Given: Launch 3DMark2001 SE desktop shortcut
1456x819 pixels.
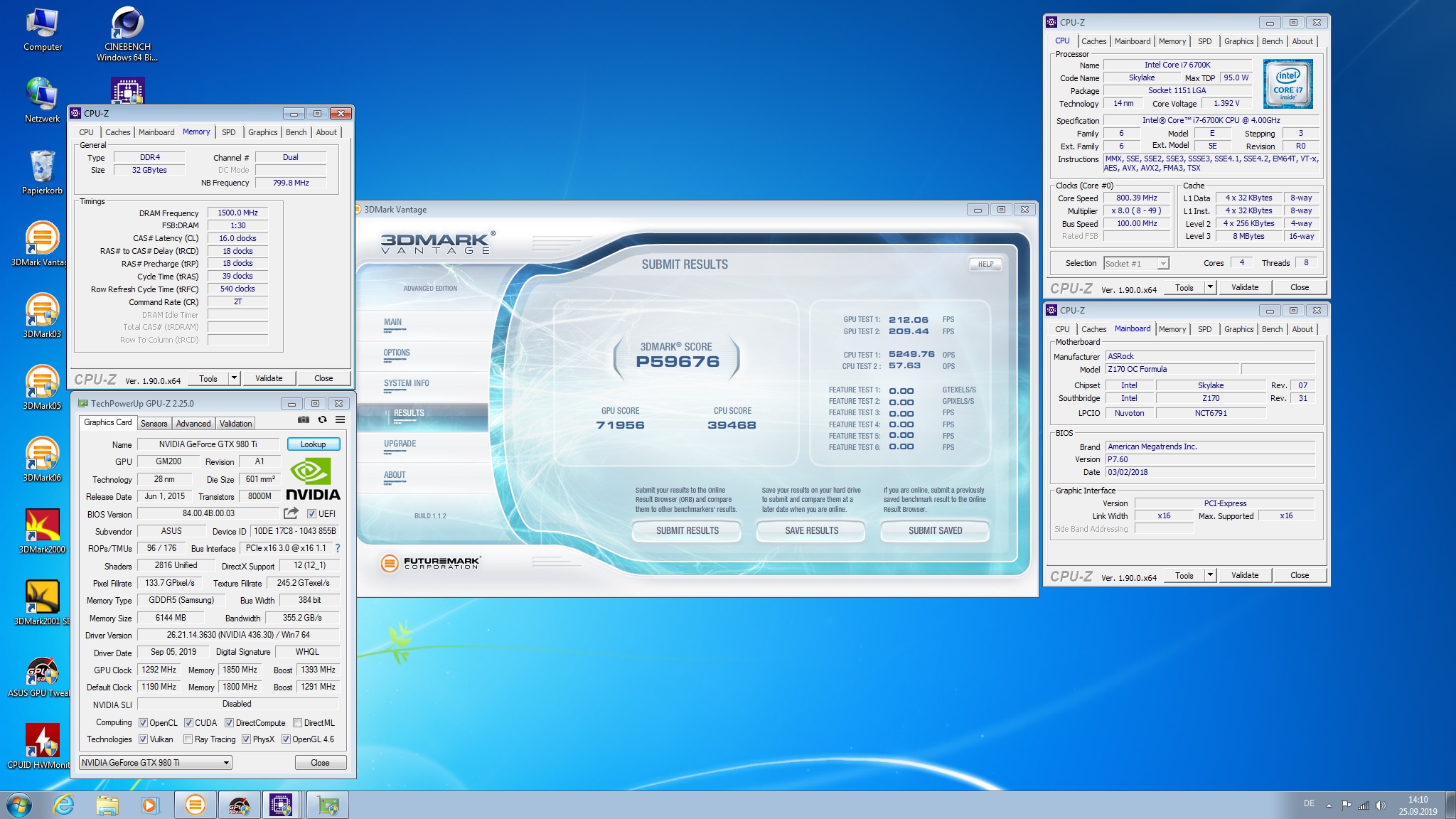Looking at the screenshot, I should (x=41, y=603).
